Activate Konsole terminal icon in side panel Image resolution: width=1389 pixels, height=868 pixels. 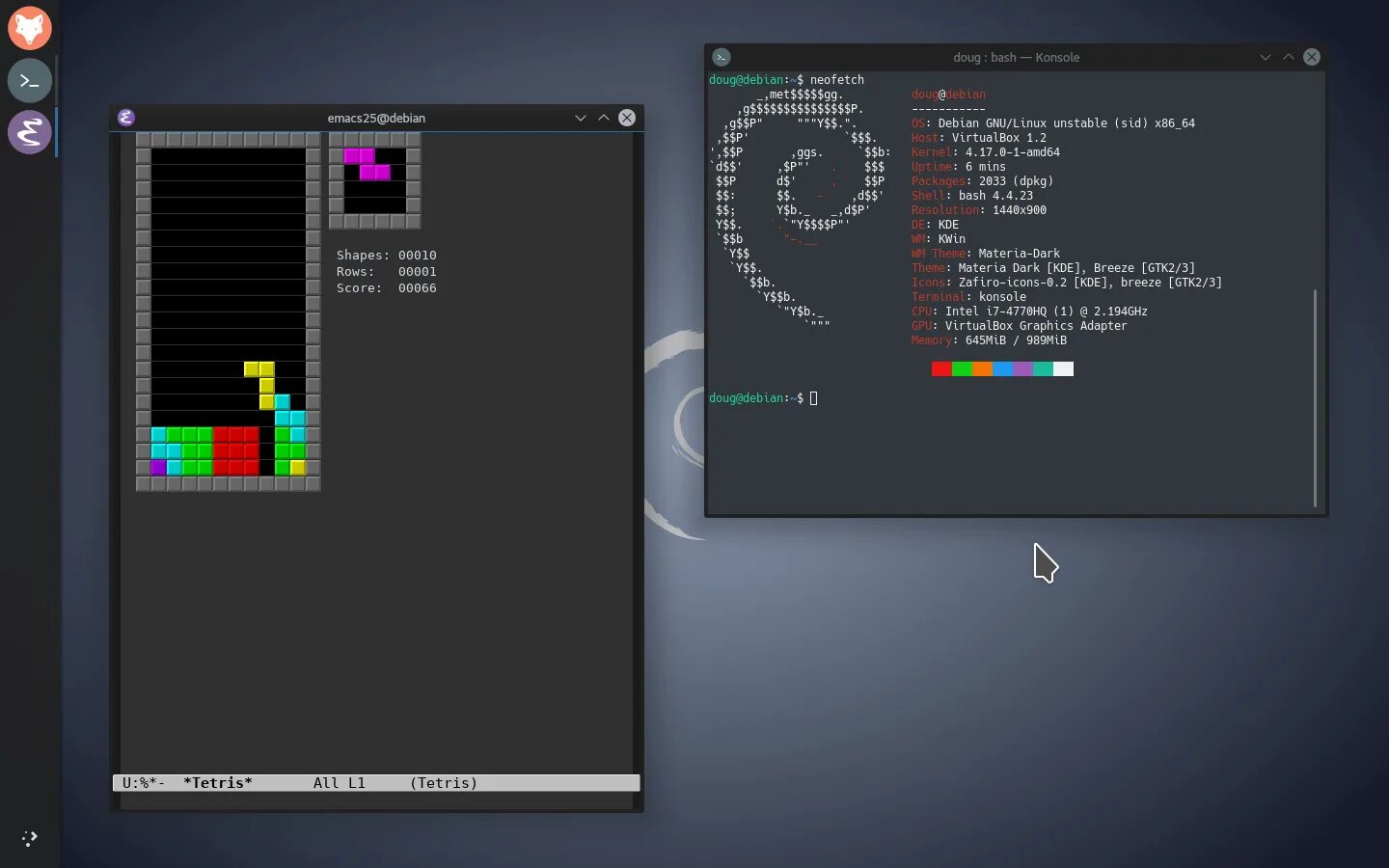tap(29, 81)
